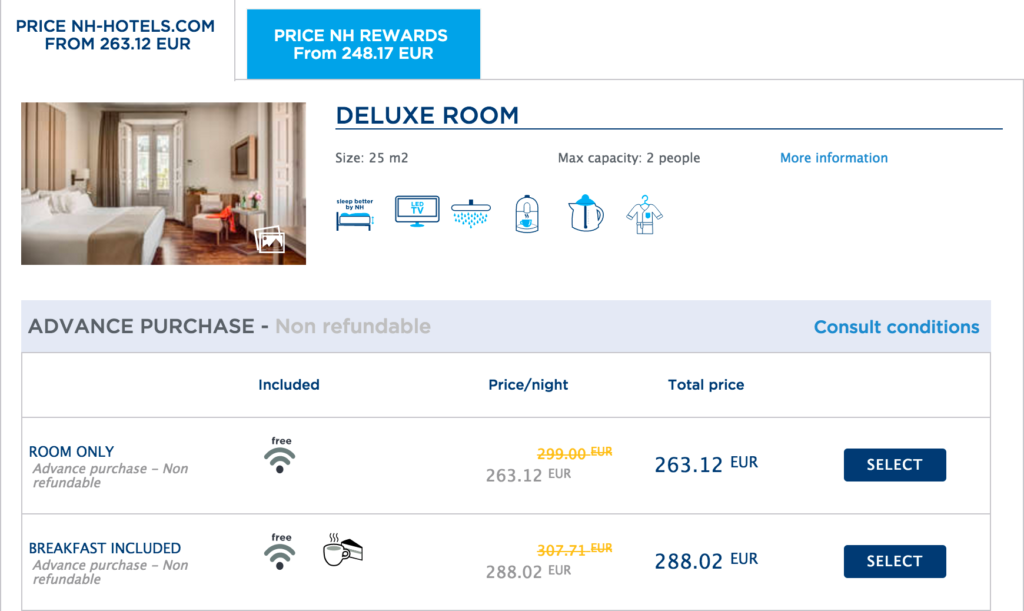Click free WiFi icon in Breakfast Included row
Image resolution: width=1024 pixels, height=611 pixels.
(x=280, y=551)
